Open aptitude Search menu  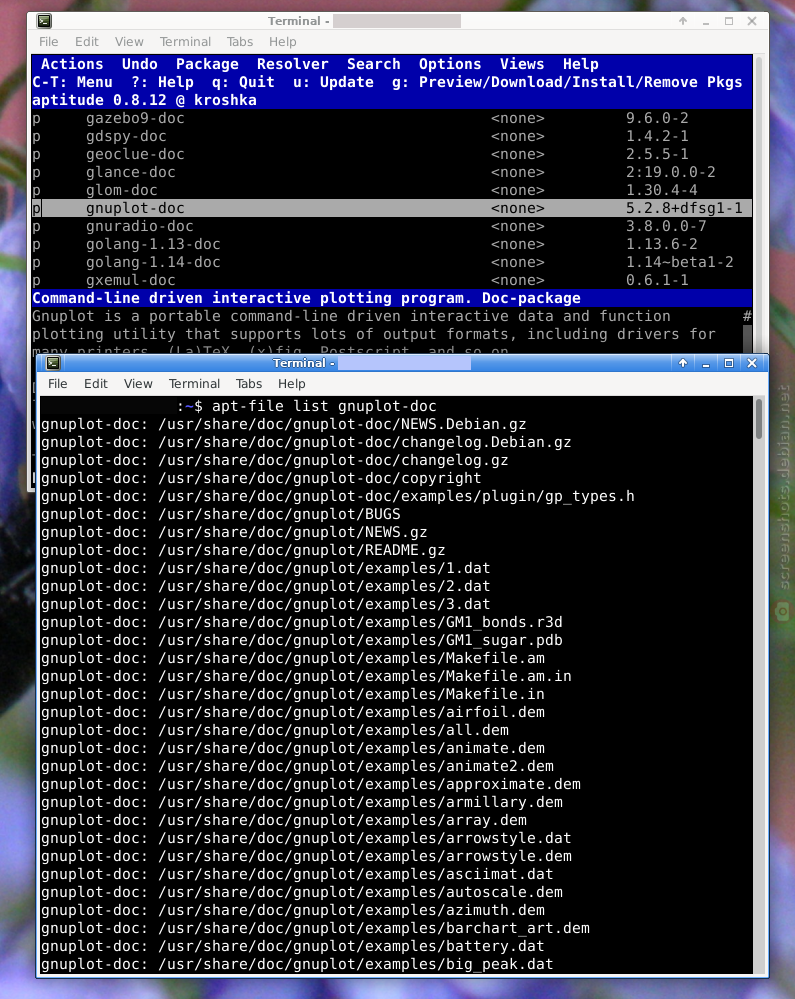click(x=373, y=64)
